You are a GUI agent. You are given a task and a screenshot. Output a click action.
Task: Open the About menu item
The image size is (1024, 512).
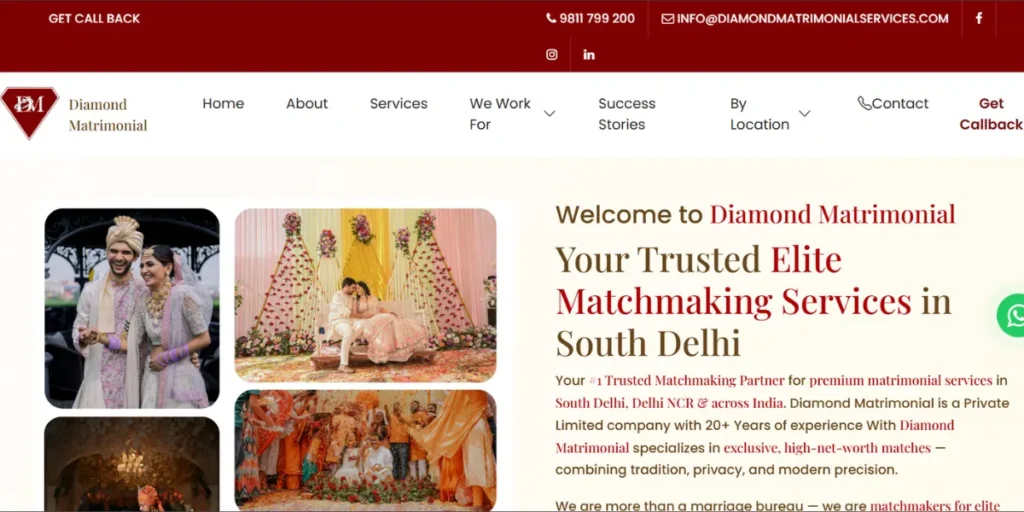[x=307, y=103]
